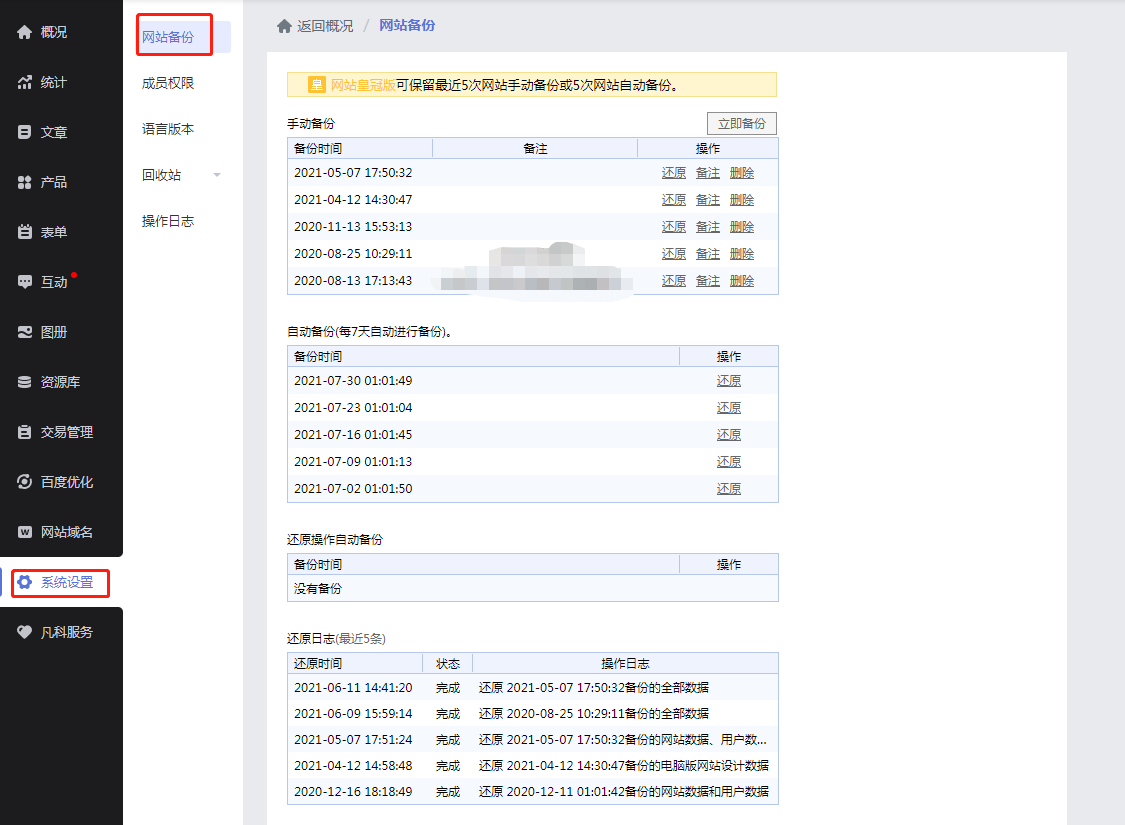Viewport: 1125px width, 825px height.
Task: Delete the 2020-11-13 15:53:13 backup
Action: [742, 227]
